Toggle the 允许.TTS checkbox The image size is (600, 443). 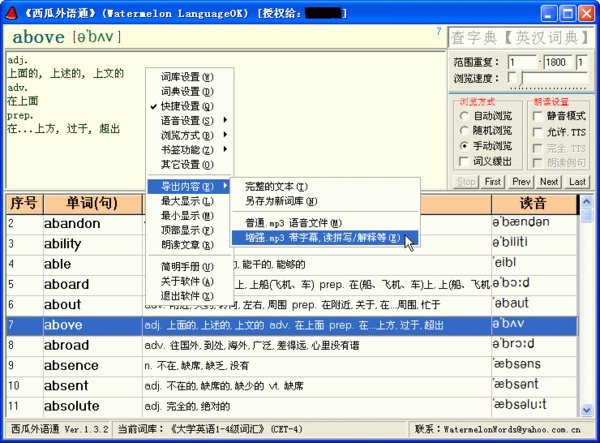536,132
